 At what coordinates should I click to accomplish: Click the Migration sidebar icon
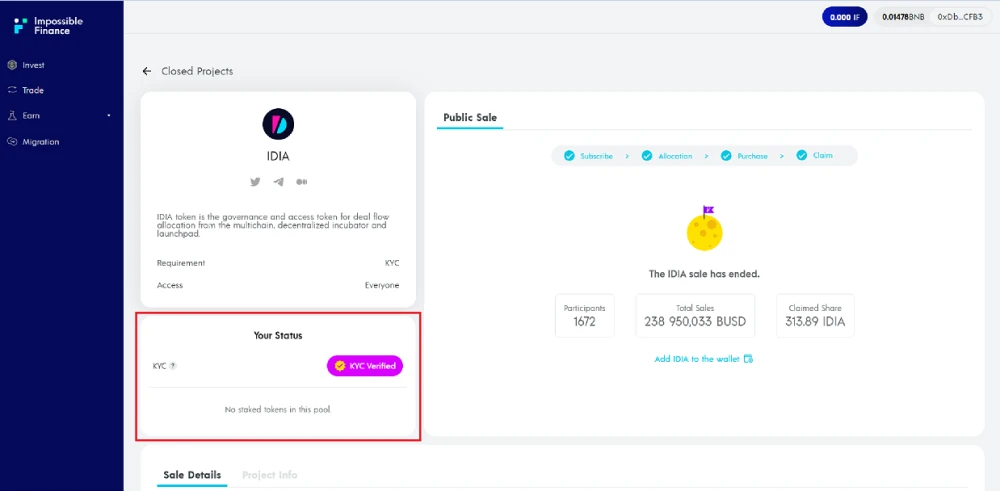11,142
